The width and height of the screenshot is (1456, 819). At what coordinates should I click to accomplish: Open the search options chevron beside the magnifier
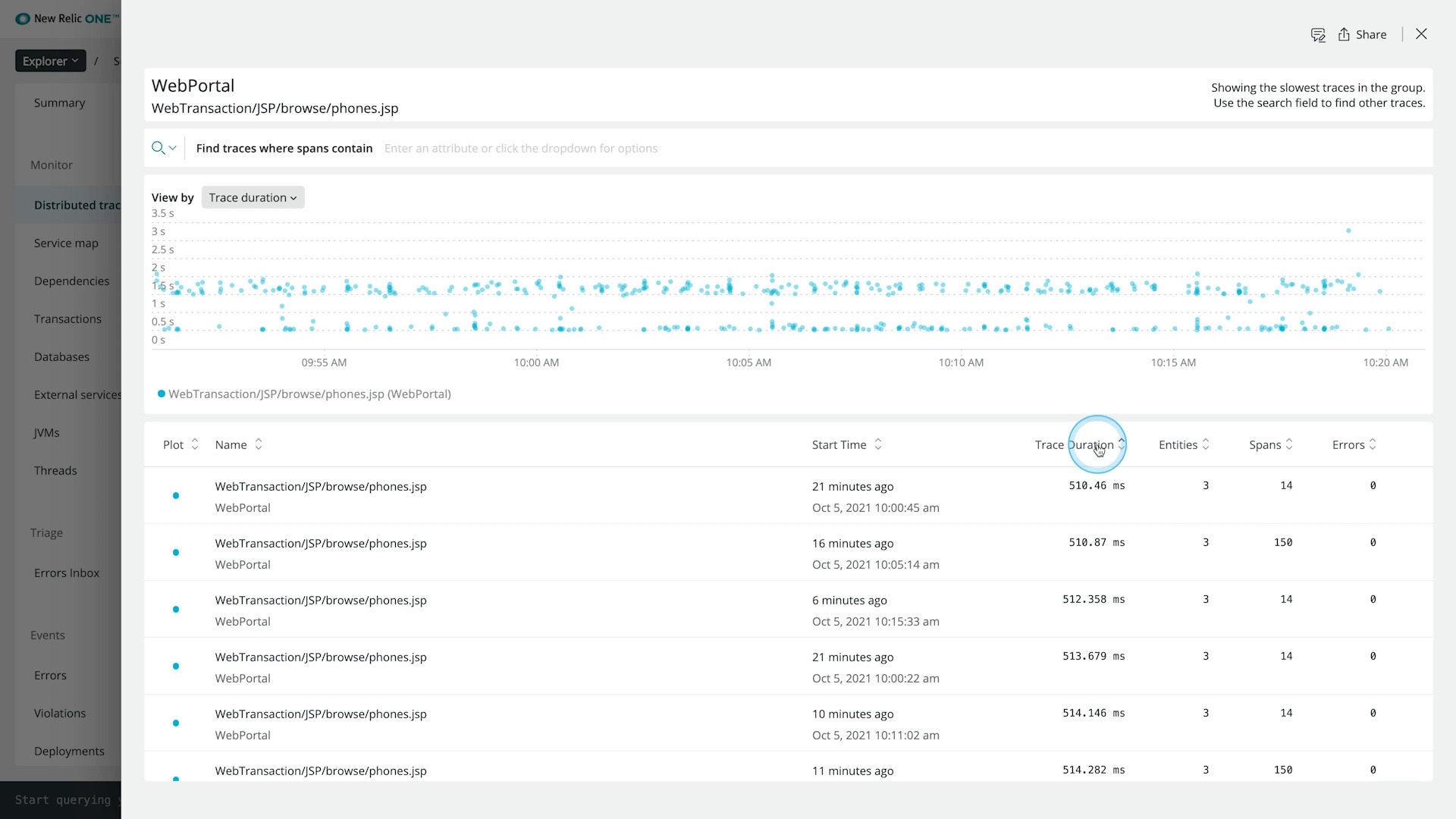(x=173, y=149)
